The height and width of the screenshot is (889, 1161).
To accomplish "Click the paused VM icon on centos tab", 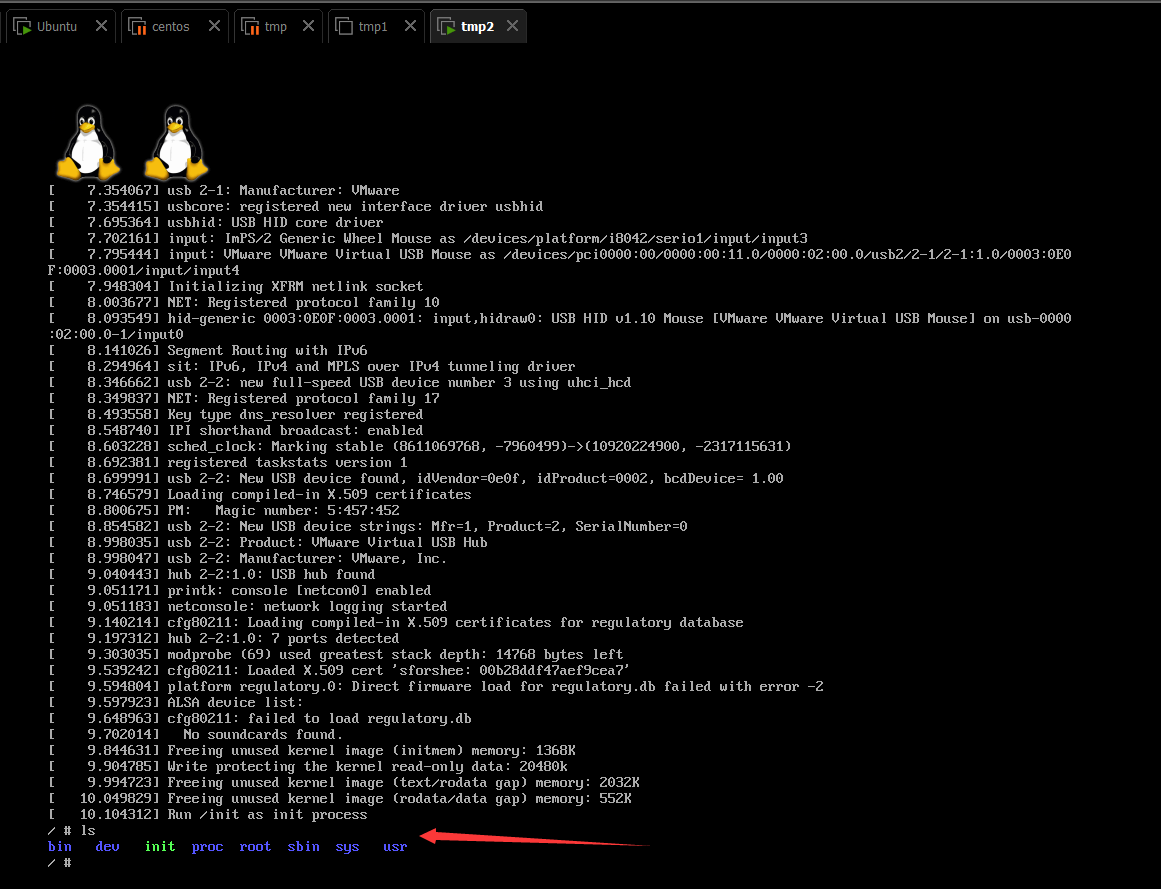I will tap(136, 27).
